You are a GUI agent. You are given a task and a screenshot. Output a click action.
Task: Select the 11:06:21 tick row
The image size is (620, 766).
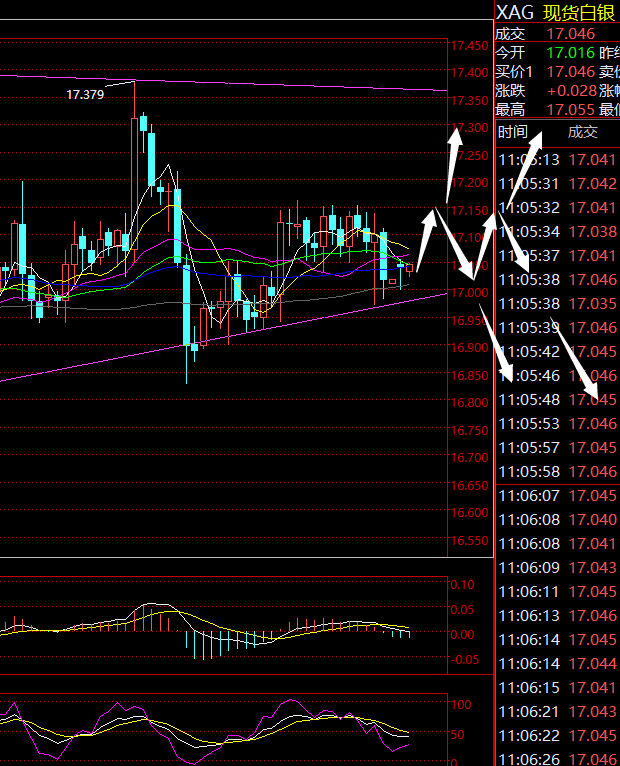(x=558, y=711)
